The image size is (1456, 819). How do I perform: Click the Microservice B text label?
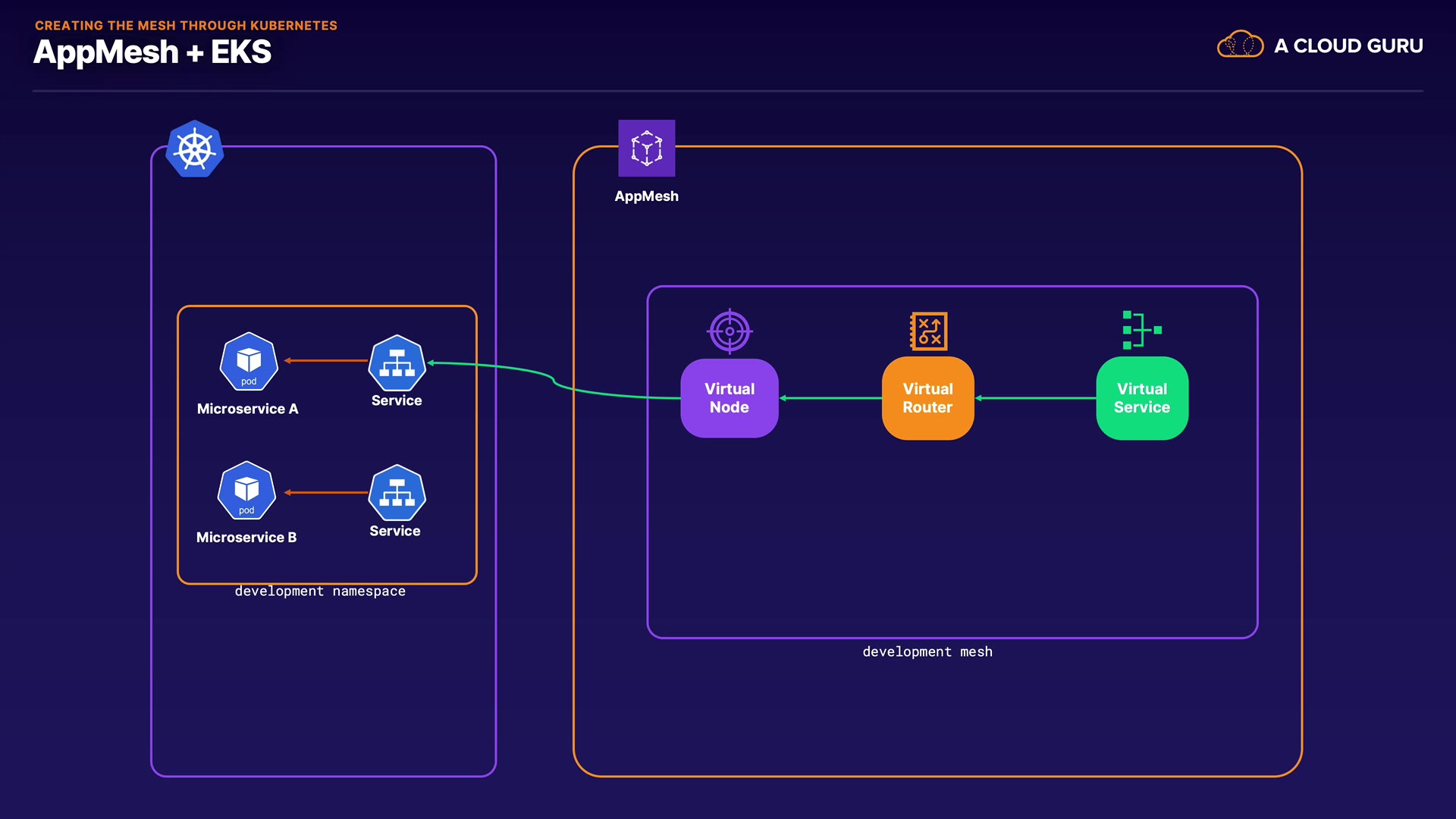pos(246,538)
